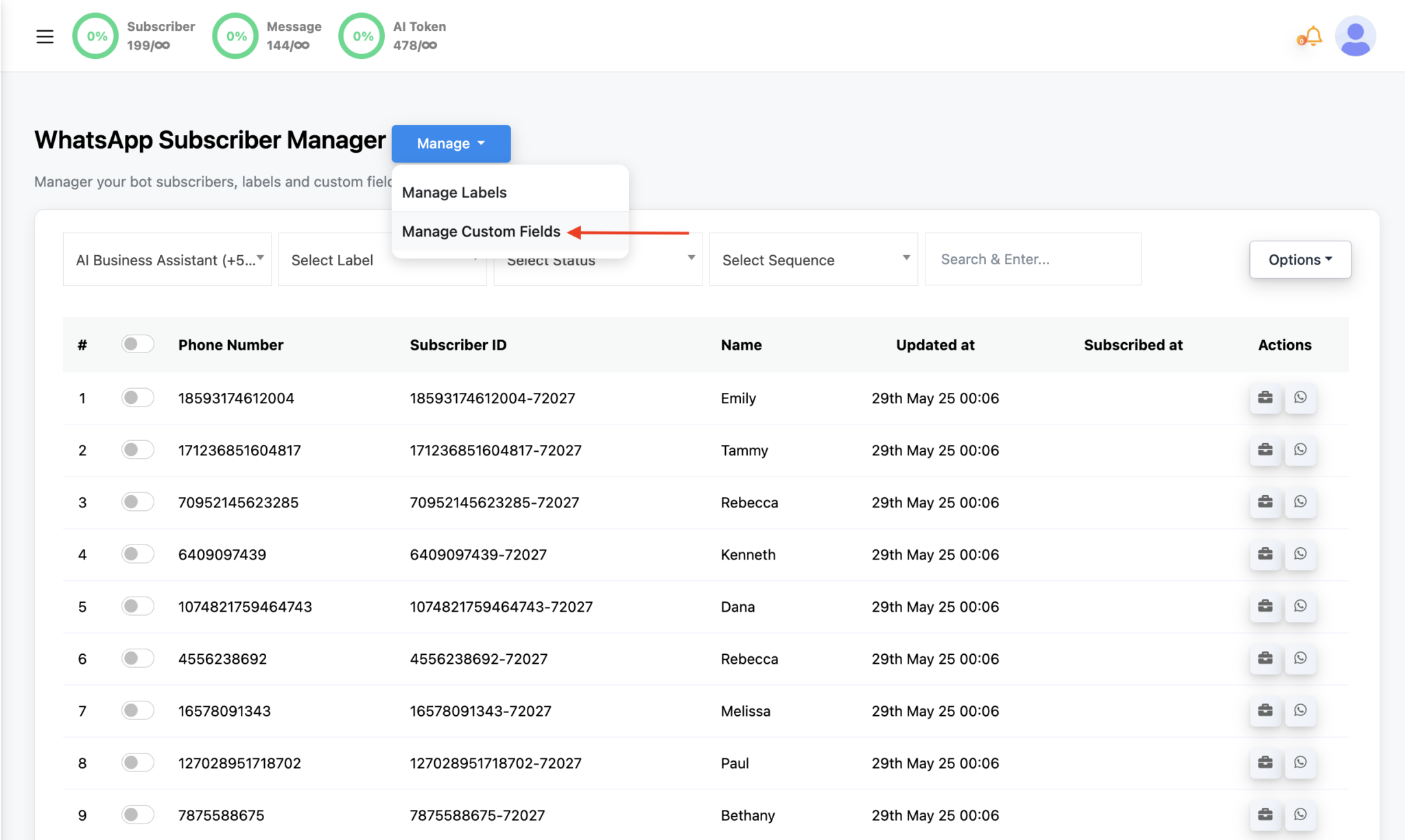
Task: Click phone number 18593174612004
Action: [236, 398]
